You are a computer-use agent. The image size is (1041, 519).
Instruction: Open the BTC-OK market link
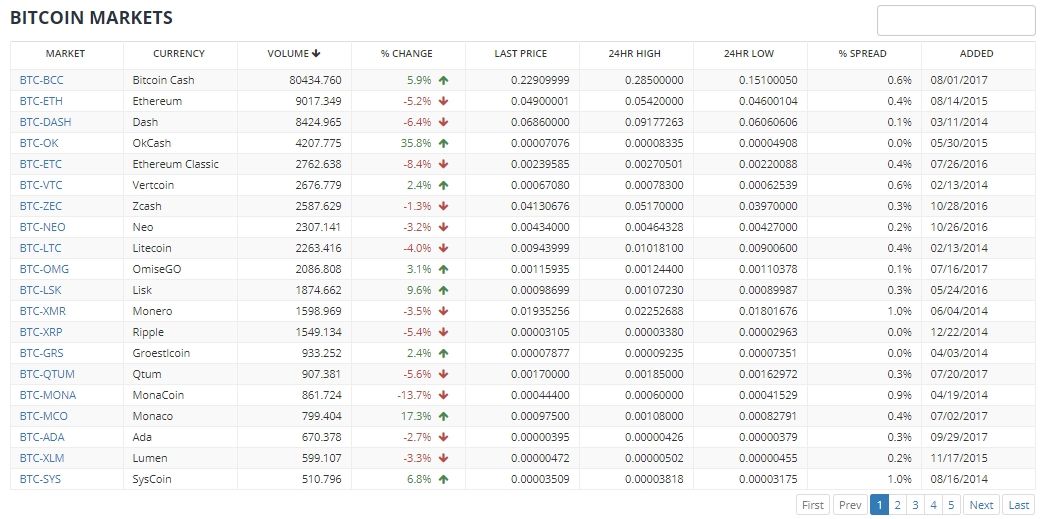(39, 143)
